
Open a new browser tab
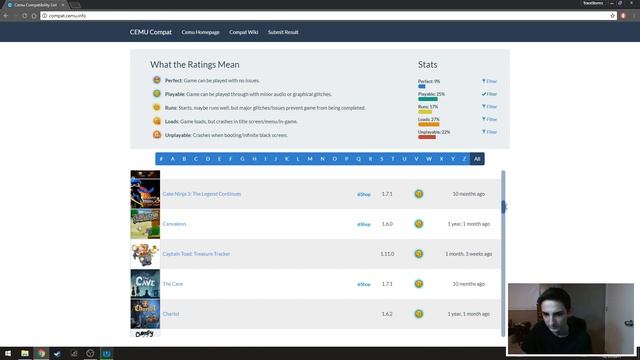click(75, 5)
